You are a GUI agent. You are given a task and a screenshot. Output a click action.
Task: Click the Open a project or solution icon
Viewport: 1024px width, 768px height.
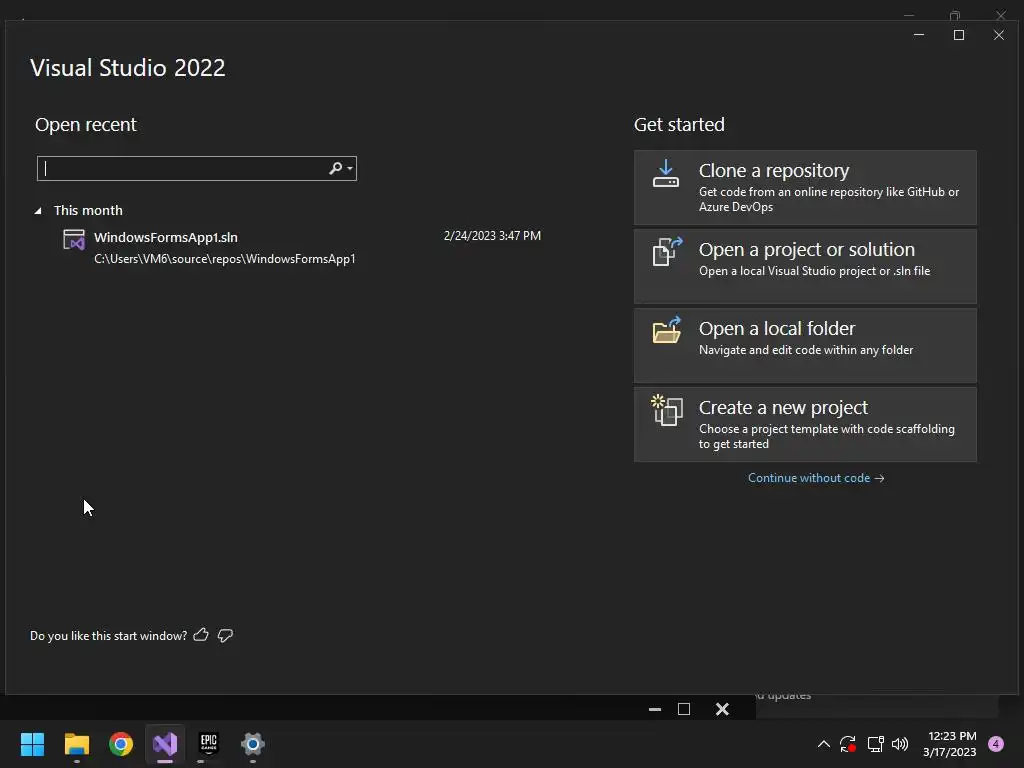coord(667,251)
